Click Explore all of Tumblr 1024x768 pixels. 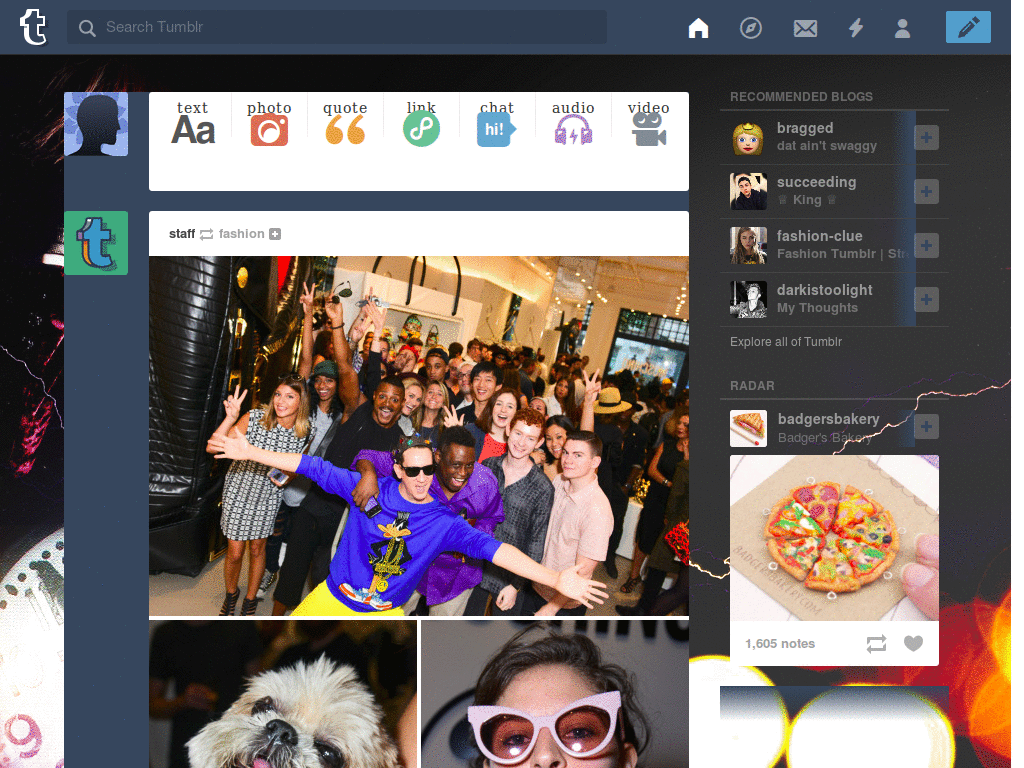786,342
